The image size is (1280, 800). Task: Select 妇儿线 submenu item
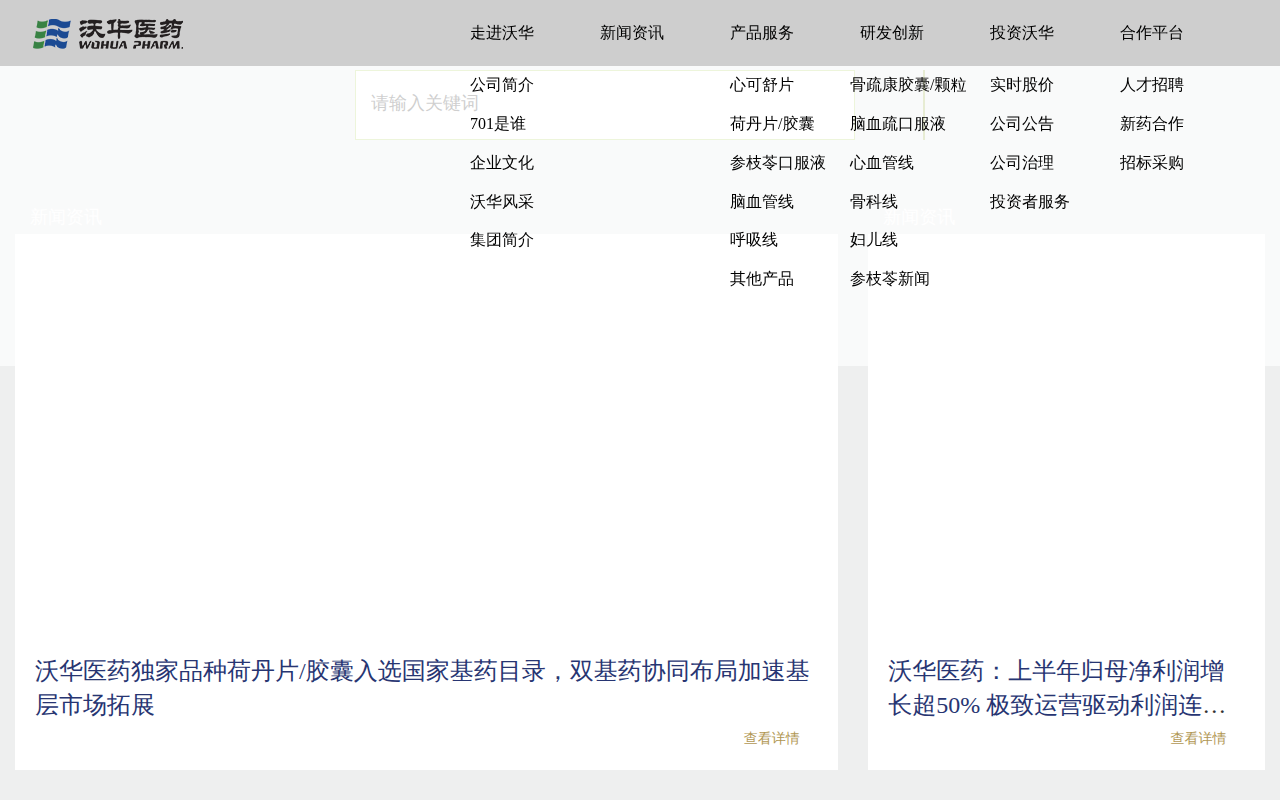click(x=874, y=240)
